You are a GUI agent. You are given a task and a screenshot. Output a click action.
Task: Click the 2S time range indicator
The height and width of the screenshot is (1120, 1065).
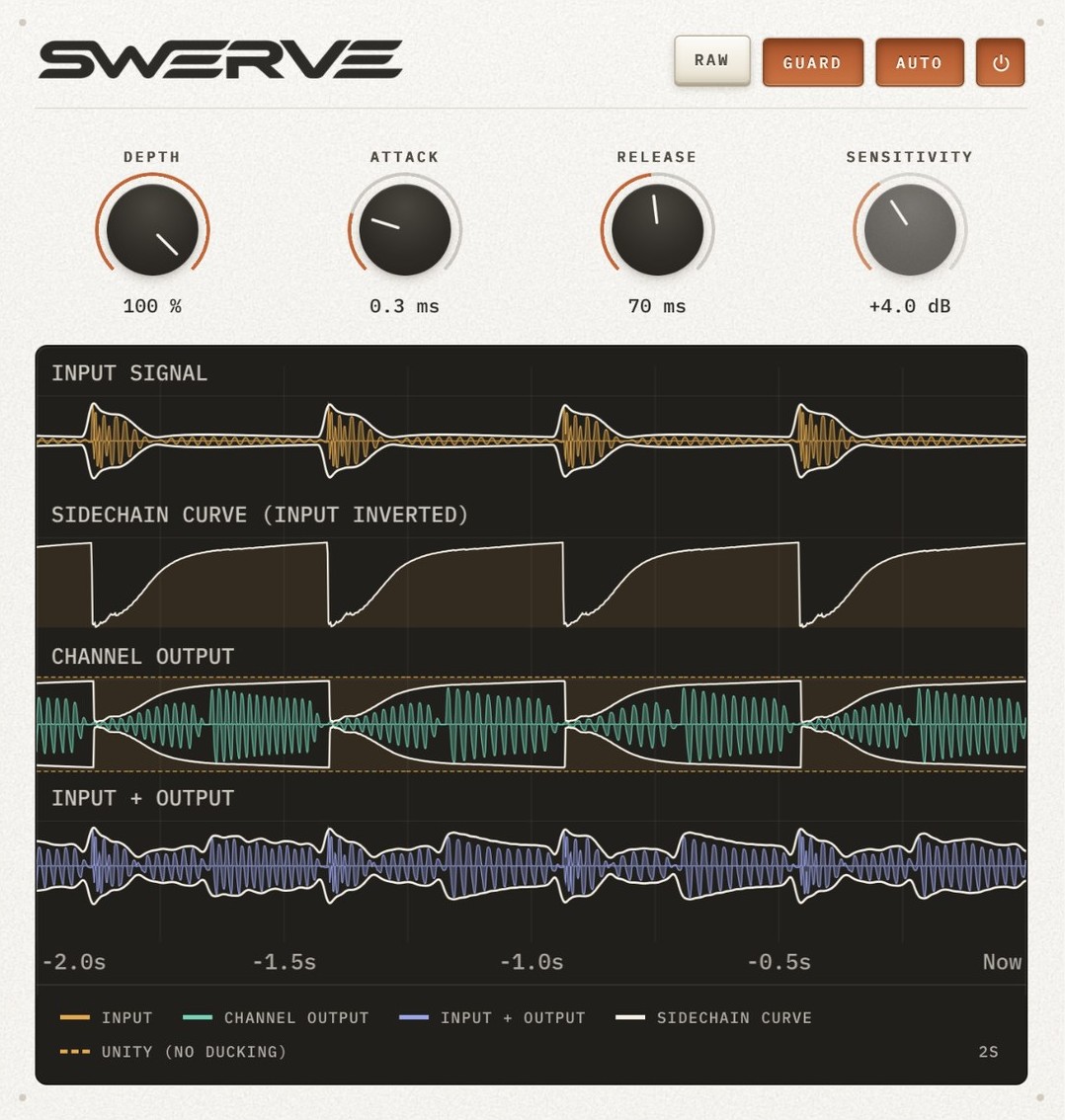point(989,1052)
